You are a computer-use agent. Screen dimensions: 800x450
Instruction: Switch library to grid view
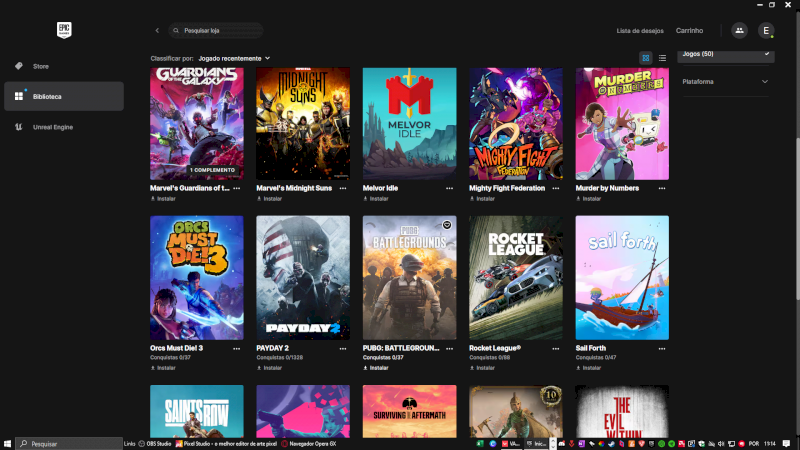point(645,58)
